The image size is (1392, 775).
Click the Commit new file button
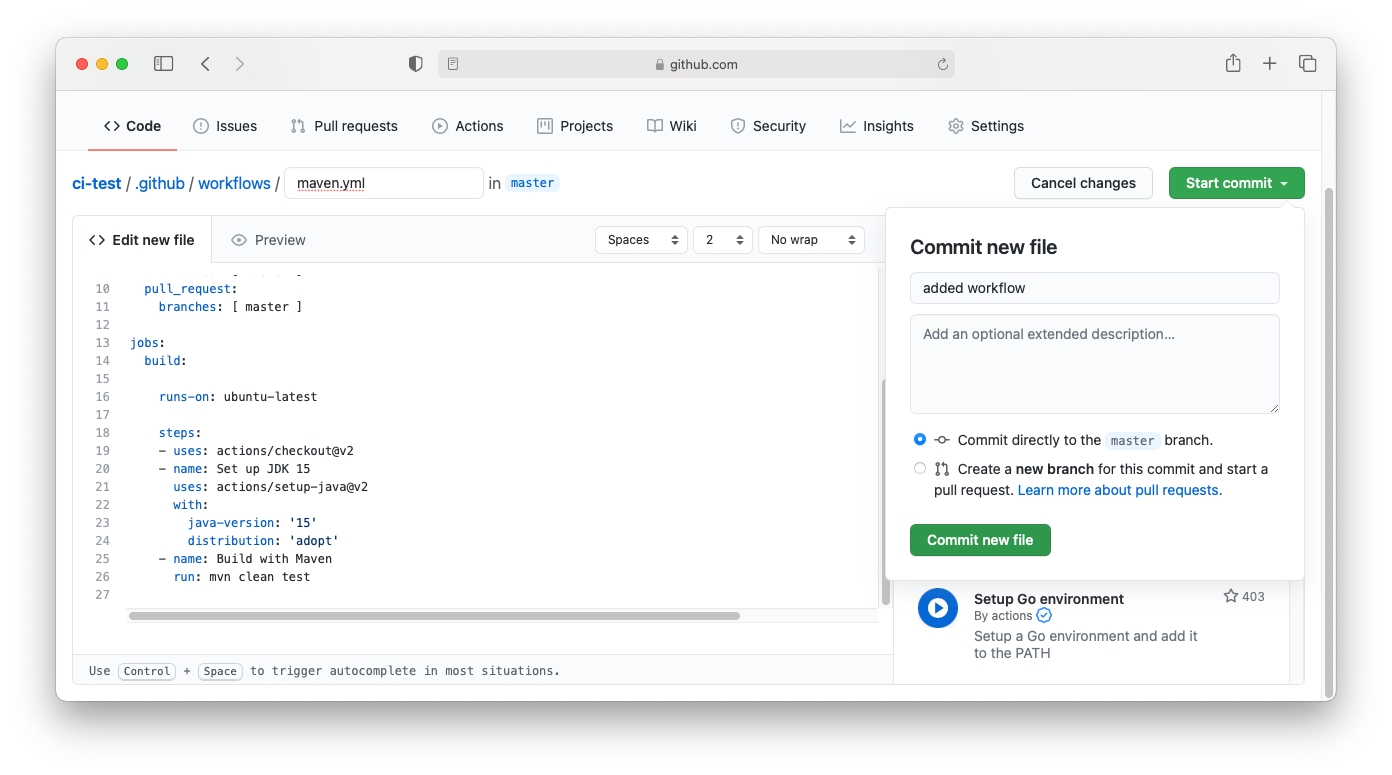(980, 540)
